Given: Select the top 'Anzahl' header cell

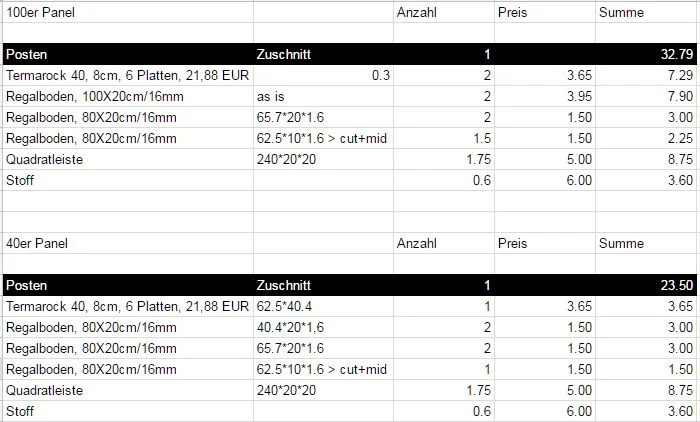Looking at the screenshot, I should (444, 12).
